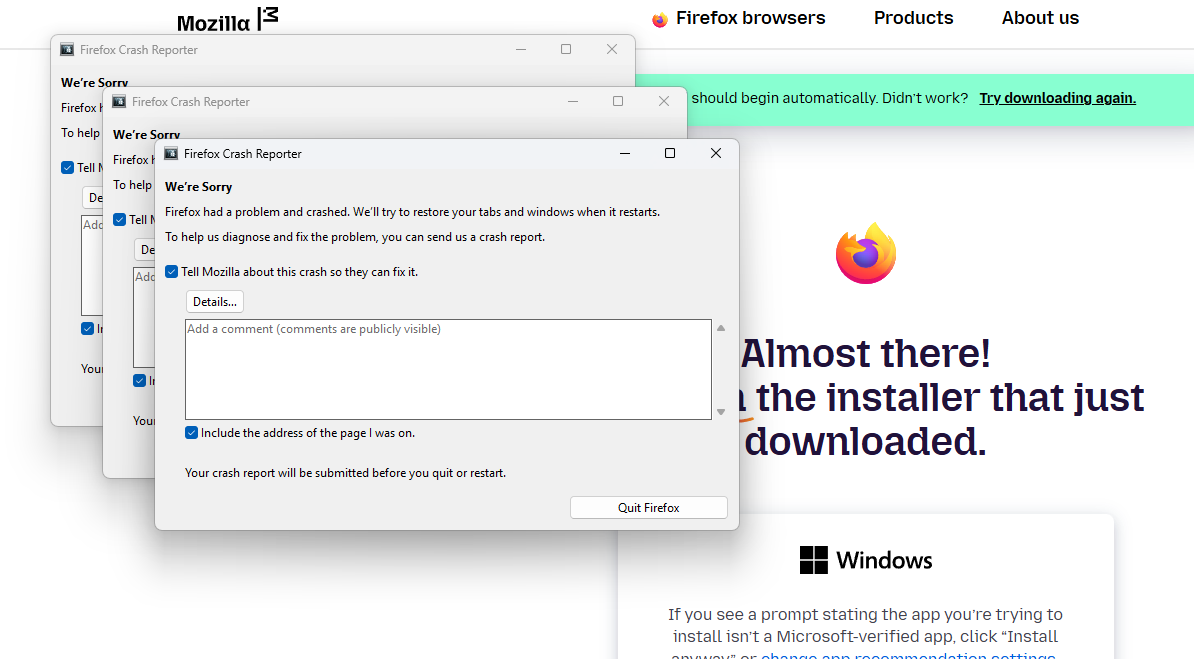
Task: Click rearmost Crash Reporter title bar app icon
Action: (67, 50)
